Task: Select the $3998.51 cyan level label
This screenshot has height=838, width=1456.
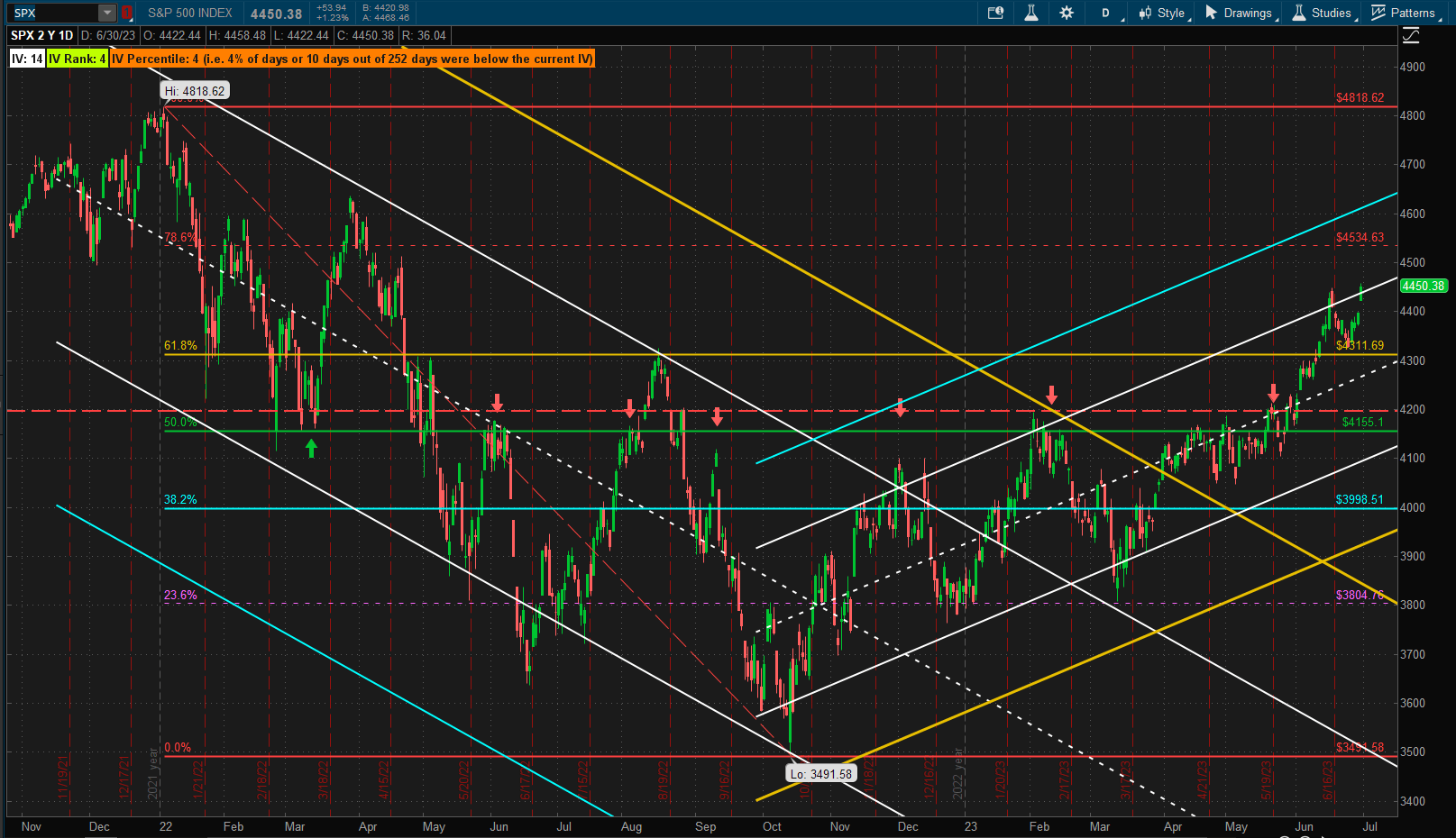Action: pos(1360,499)
